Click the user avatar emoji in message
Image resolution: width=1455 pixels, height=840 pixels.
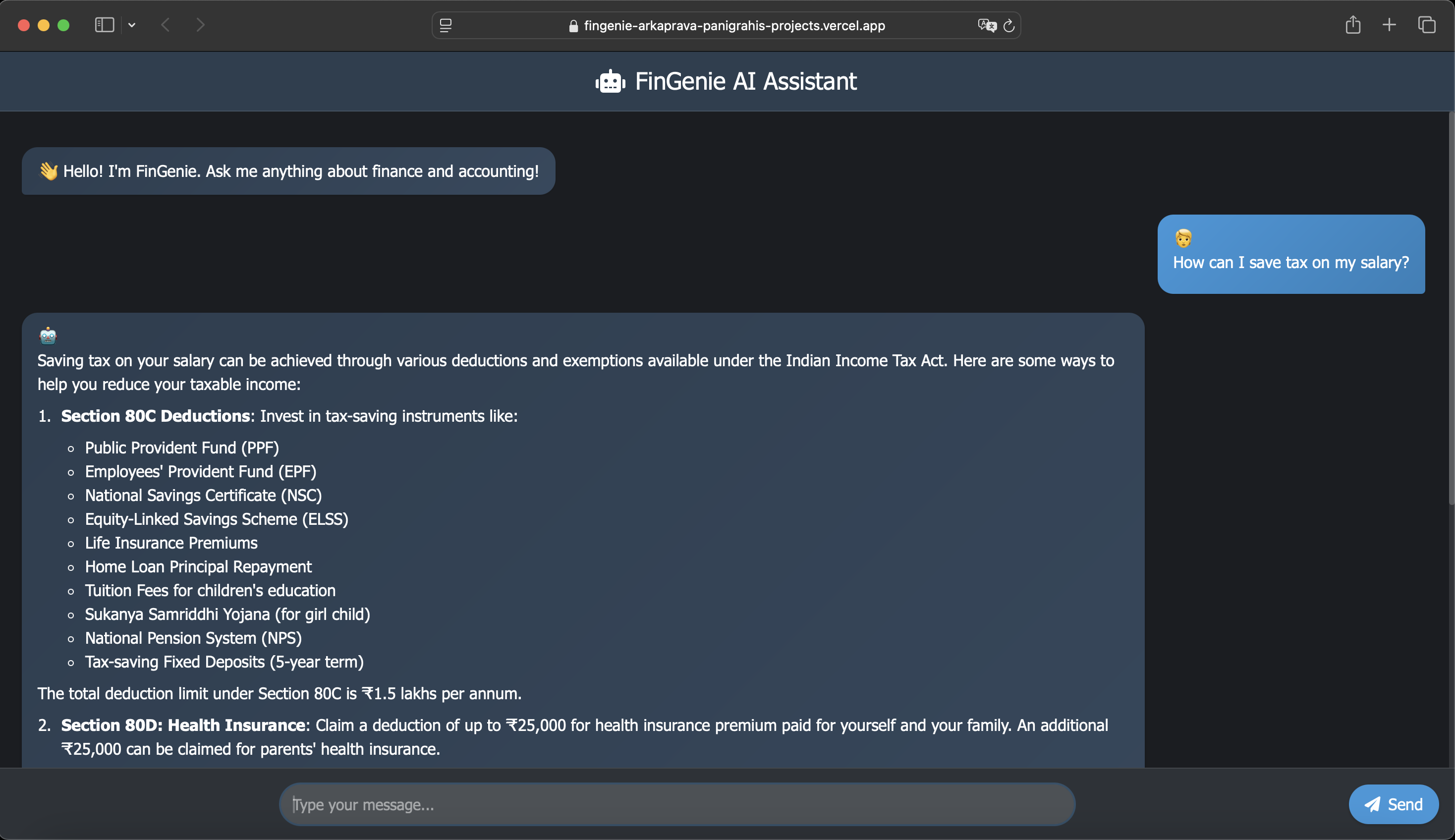point(1183,238)
